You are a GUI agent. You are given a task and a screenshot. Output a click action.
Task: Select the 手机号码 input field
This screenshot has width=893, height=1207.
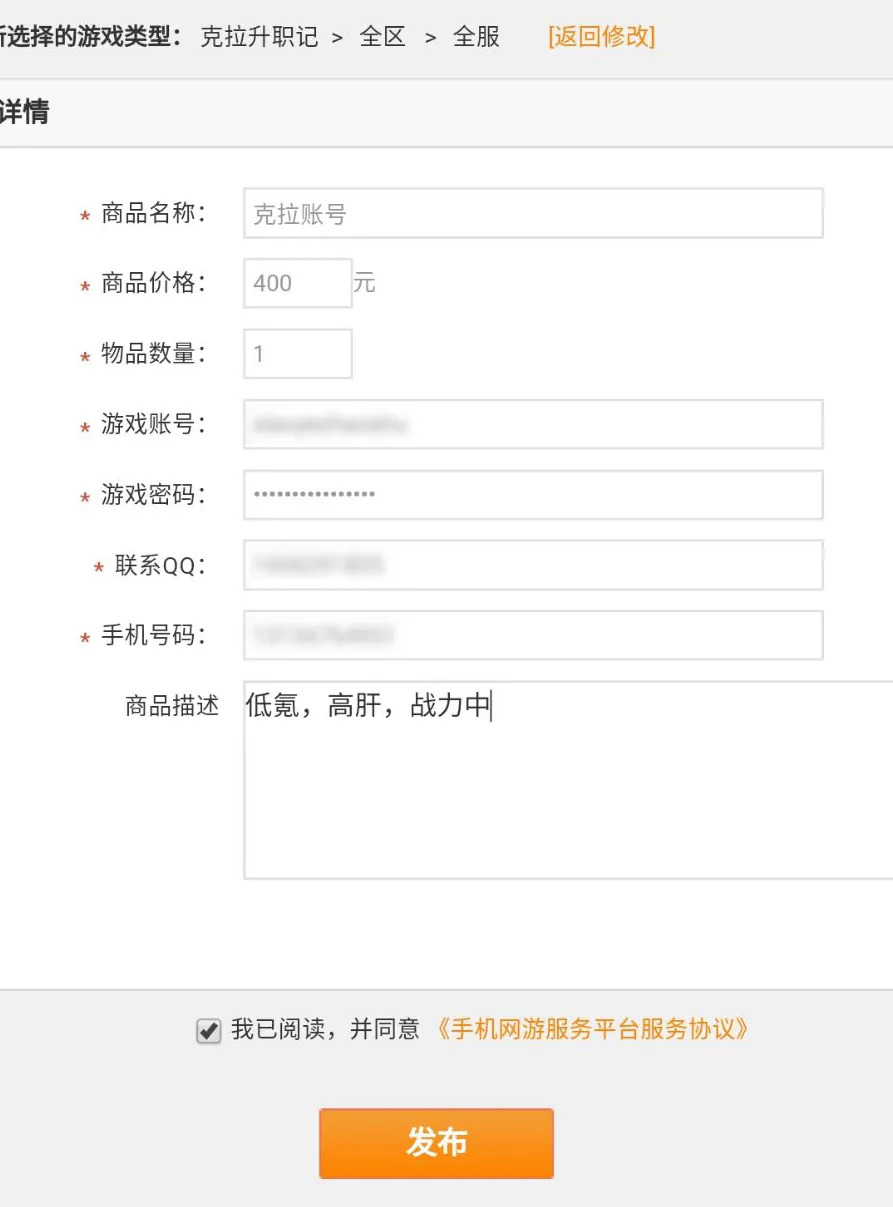[533, 635]
